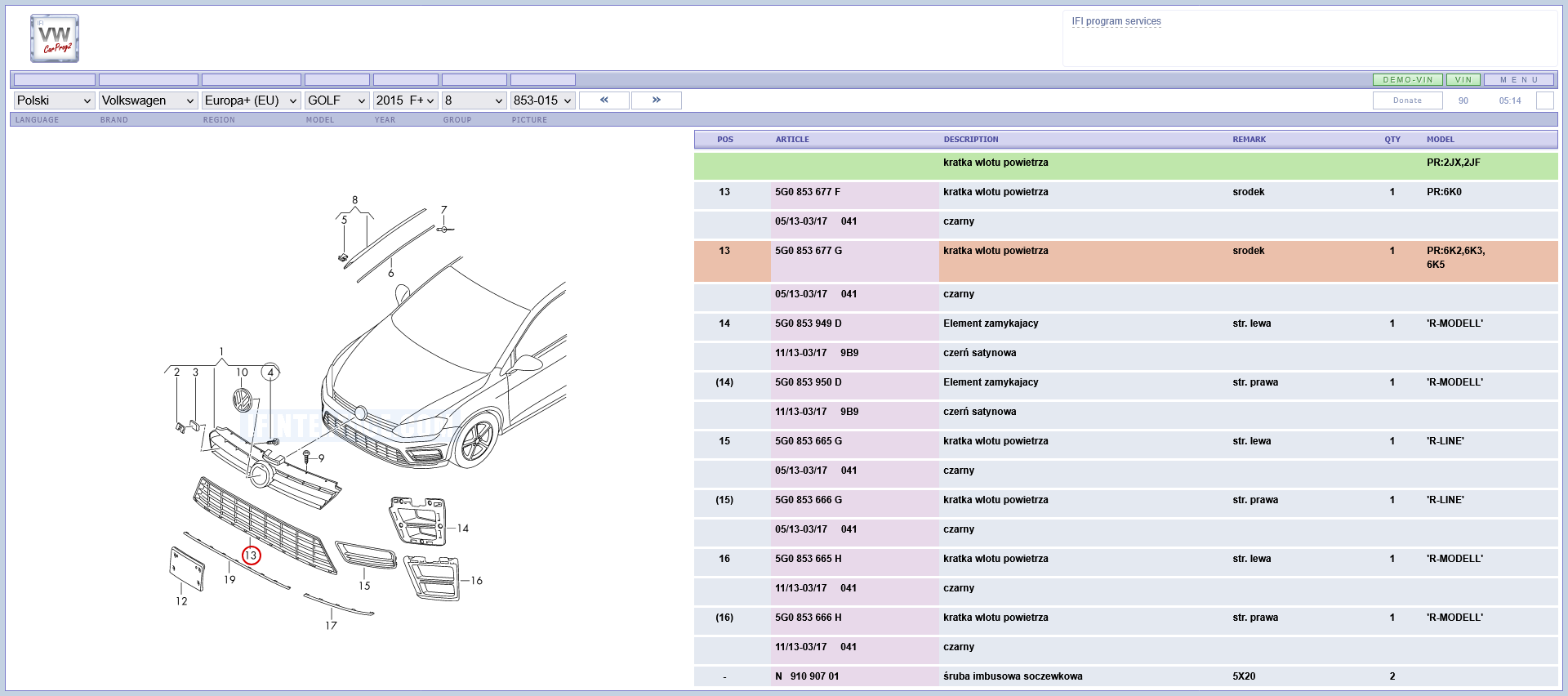Image resolution: width=1568 pixels, height=696 pixels.
Task: Click the VW emblem part 10 in diagram
Action: [x=243, y=400]
